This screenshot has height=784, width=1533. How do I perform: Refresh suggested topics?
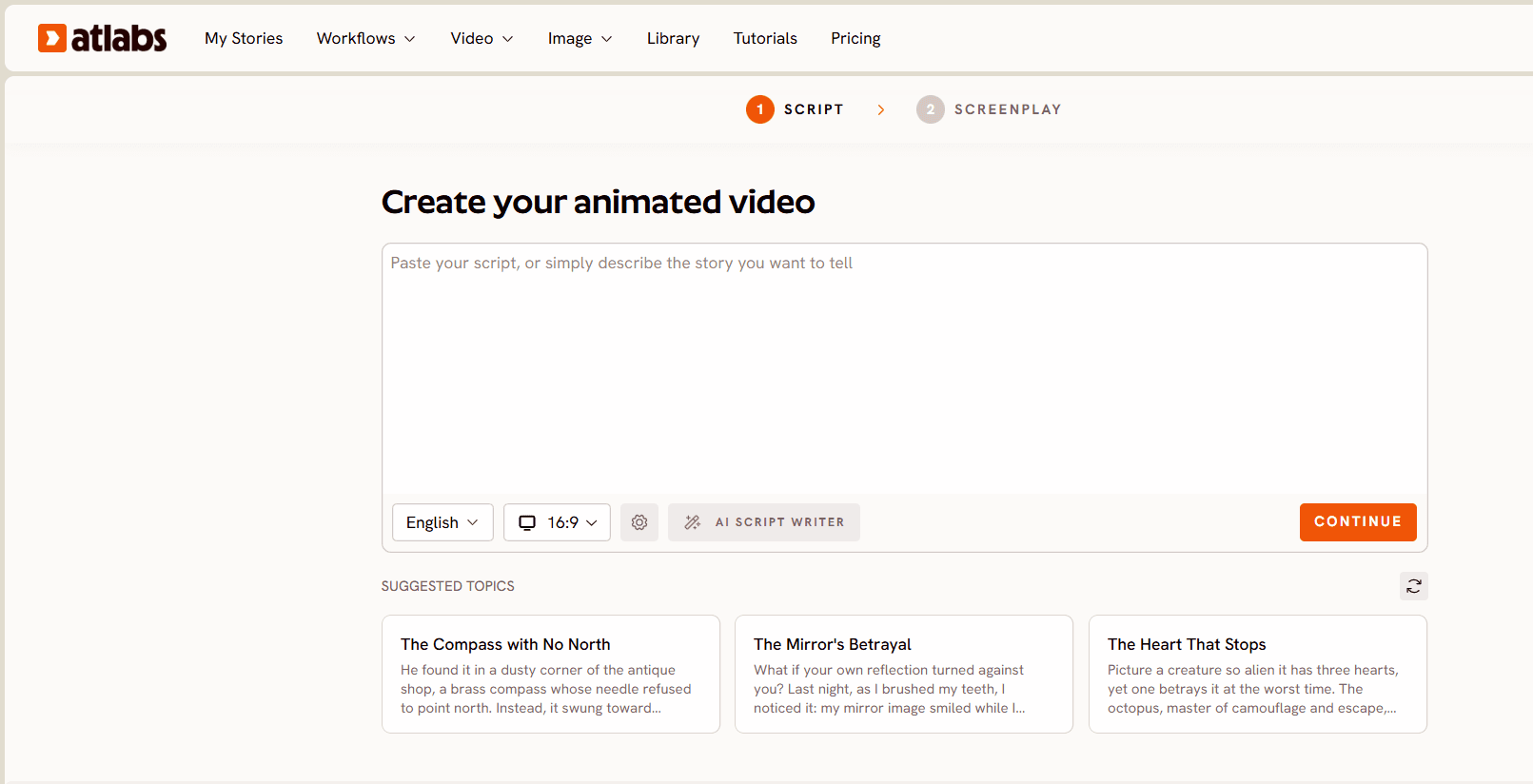[x=1414, y=586]
